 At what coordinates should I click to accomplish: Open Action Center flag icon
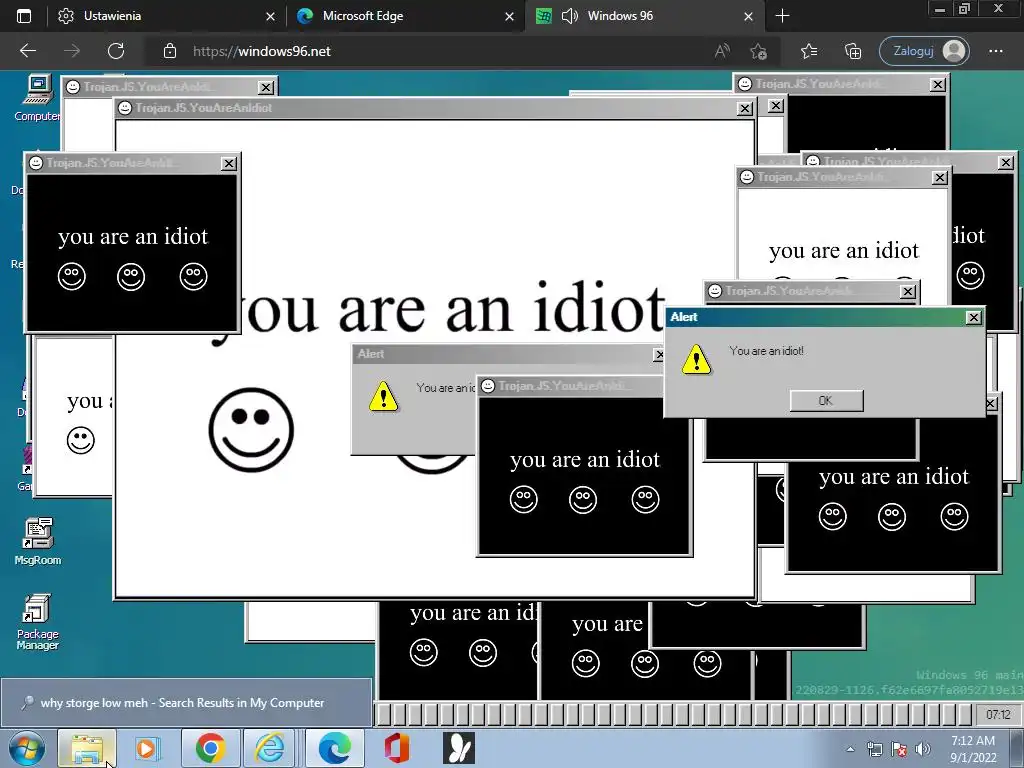tap(899, 749)
